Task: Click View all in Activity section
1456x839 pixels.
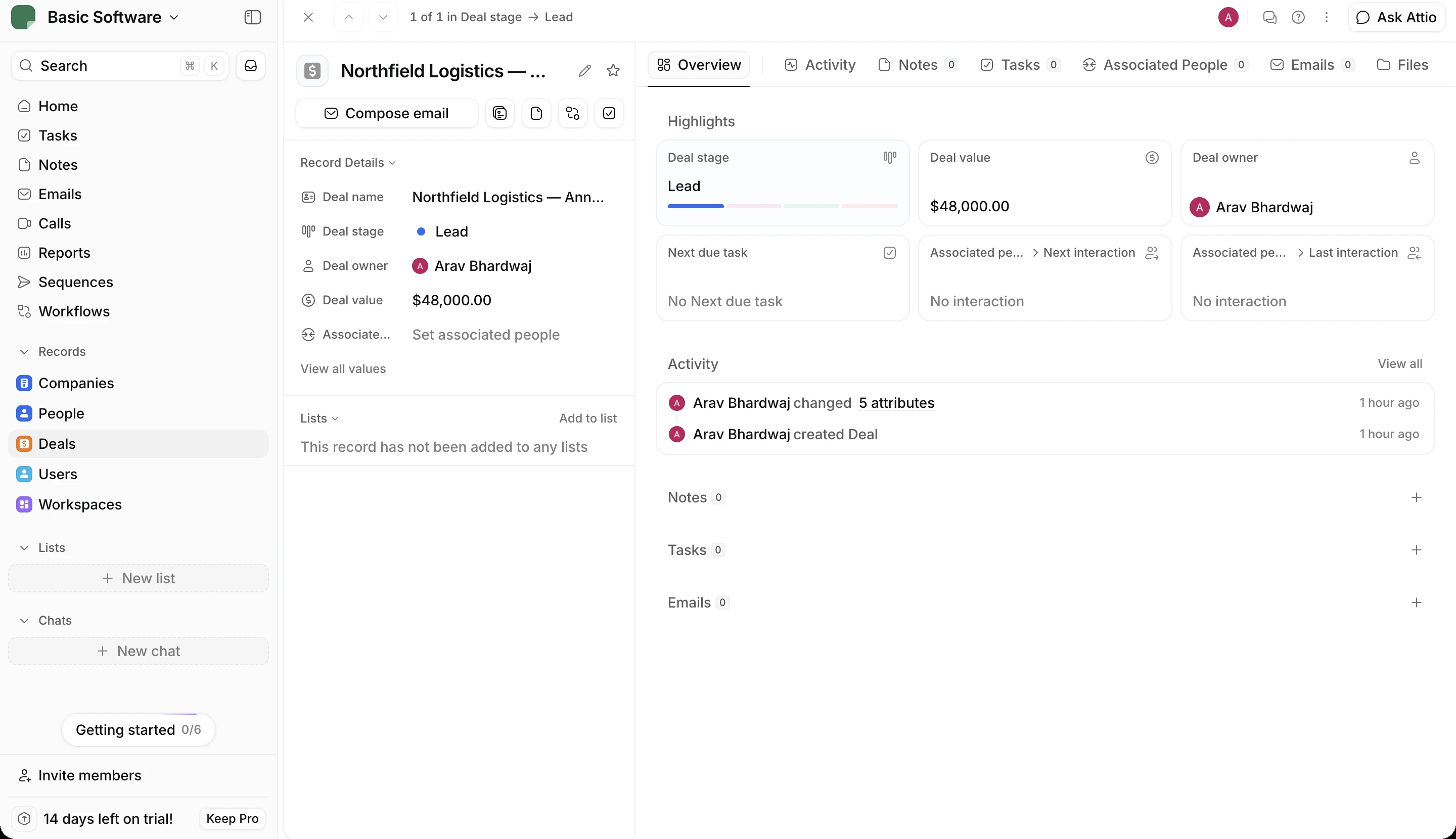Action: click(x=1399, y=364)
